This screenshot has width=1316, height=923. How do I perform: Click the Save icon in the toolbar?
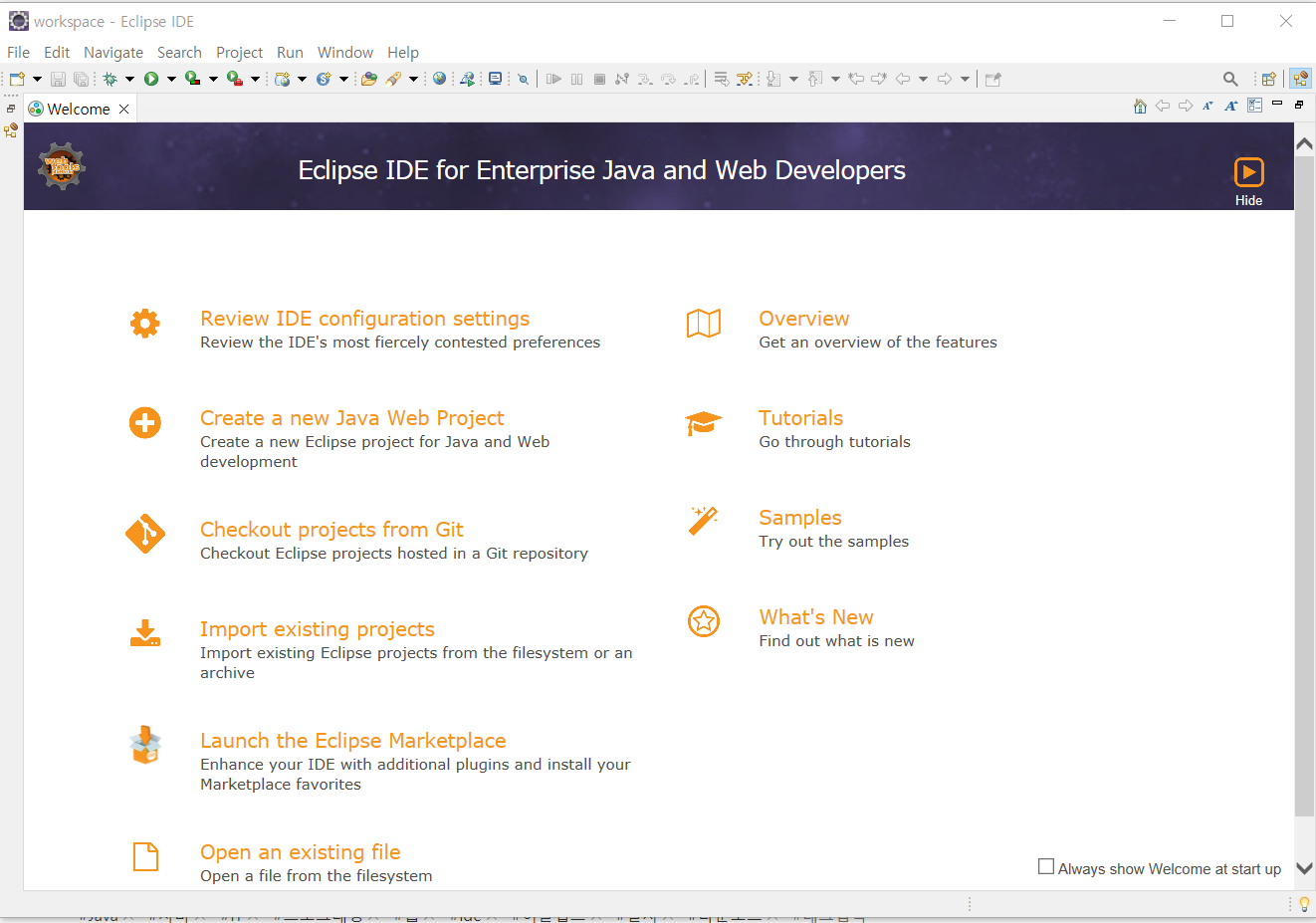point(57,78)
